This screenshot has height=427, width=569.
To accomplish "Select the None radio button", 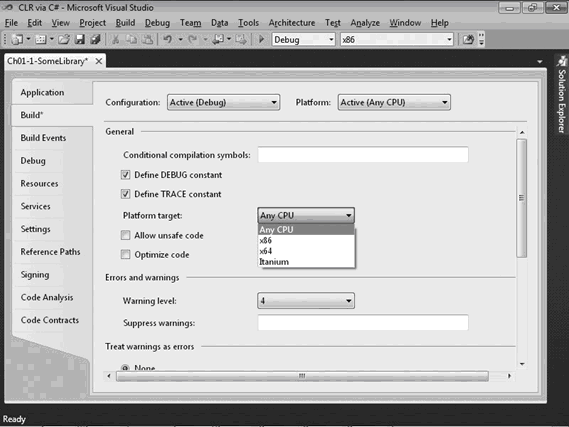I will 125,368.
